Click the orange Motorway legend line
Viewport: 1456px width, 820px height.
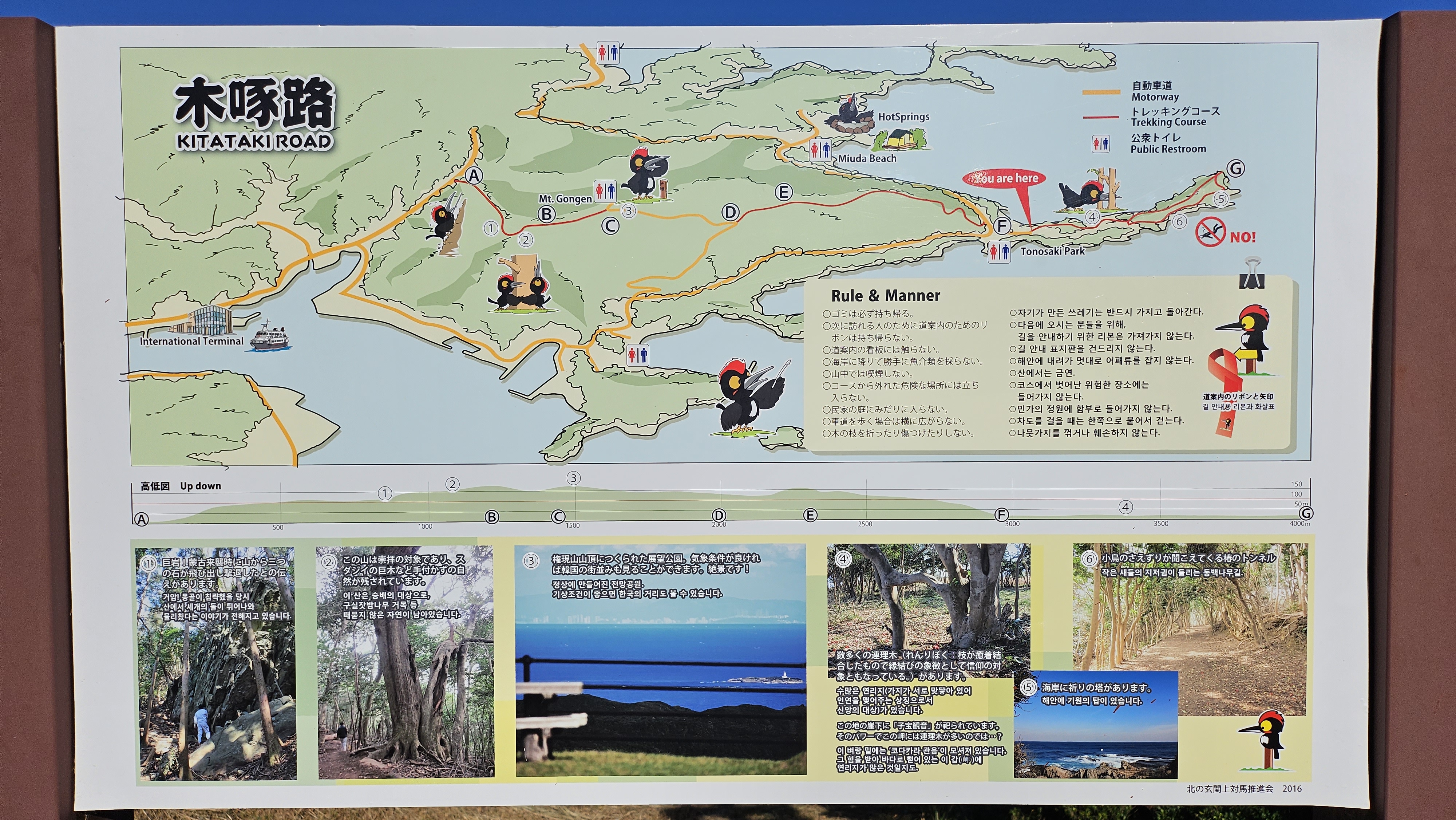(1101, 92)
